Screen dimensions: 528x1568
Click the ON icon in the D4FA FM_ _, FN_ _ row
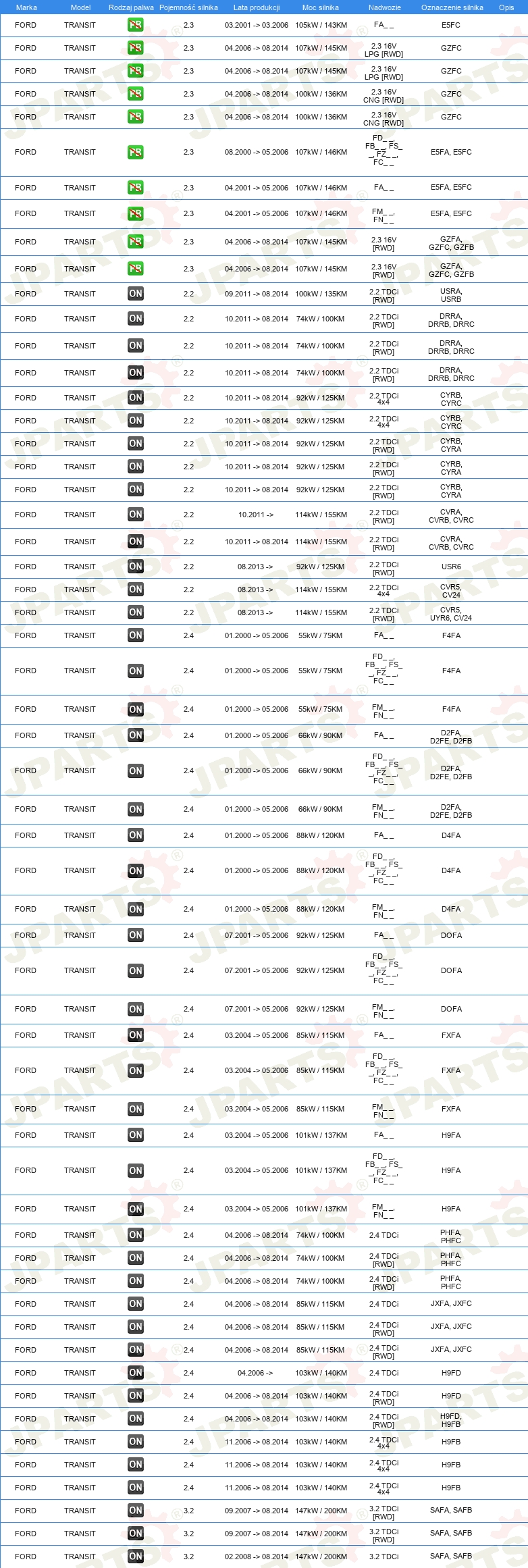(136, 910)
